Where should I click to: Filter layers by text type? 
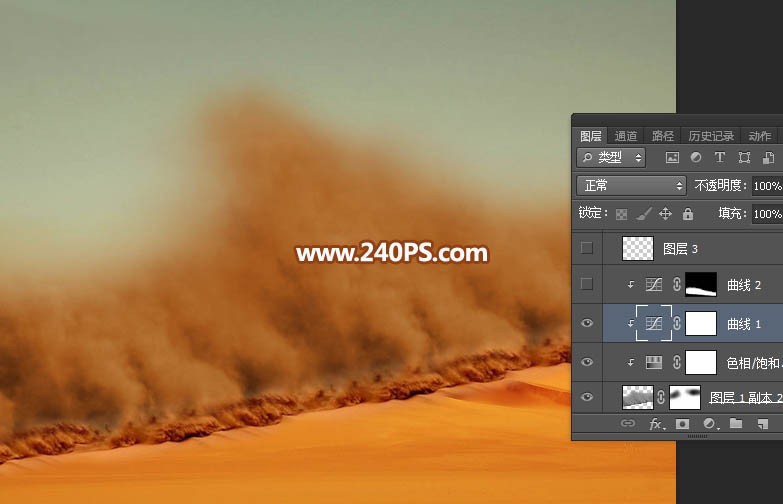720,158
